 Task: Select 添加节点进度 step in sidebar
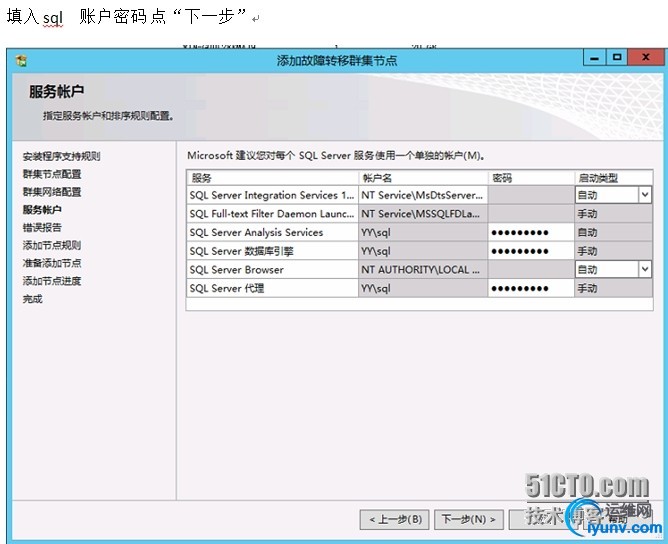[52, 281]
